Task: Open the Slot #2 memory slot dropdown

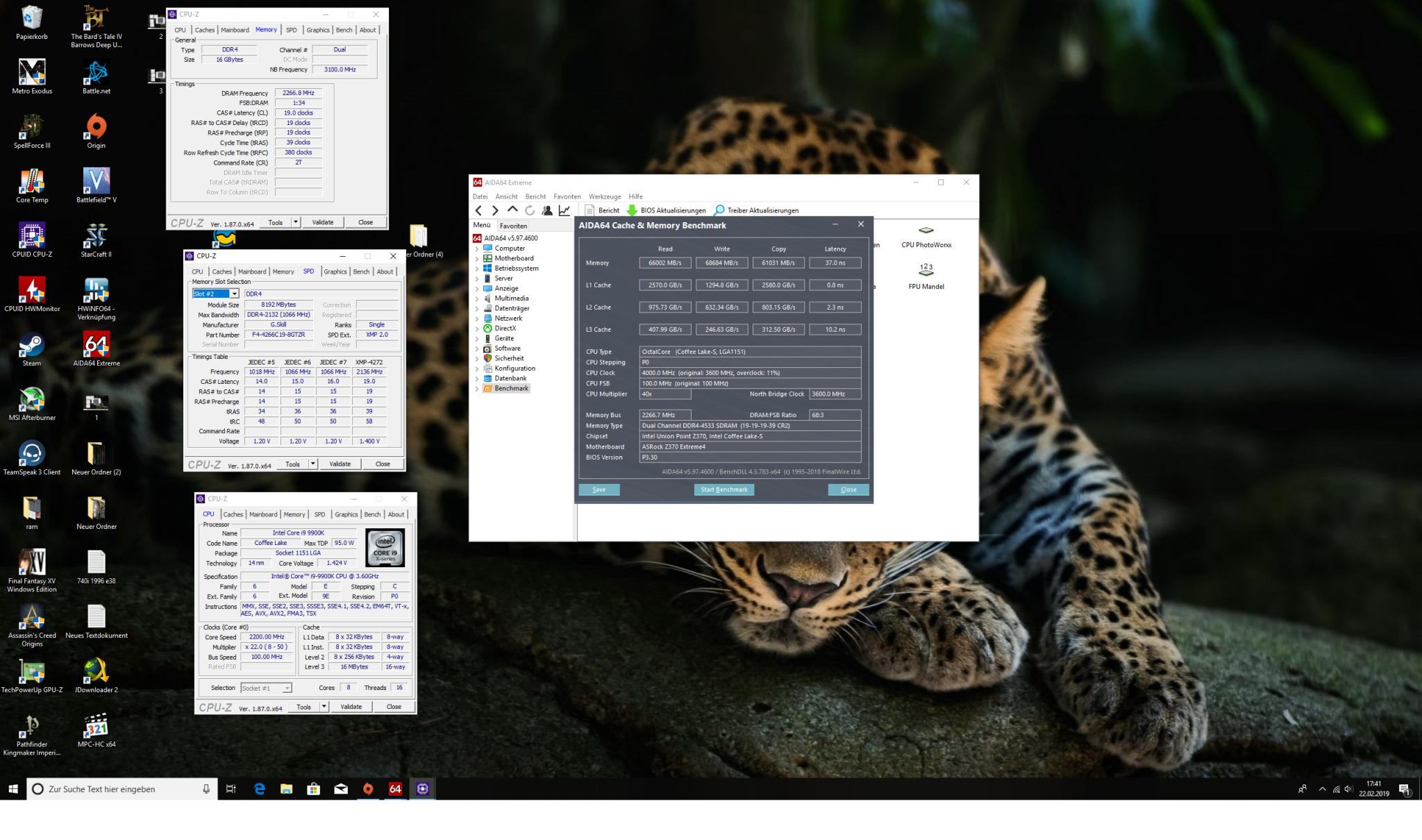Action: pyautogui.click(x=235, y=294)
